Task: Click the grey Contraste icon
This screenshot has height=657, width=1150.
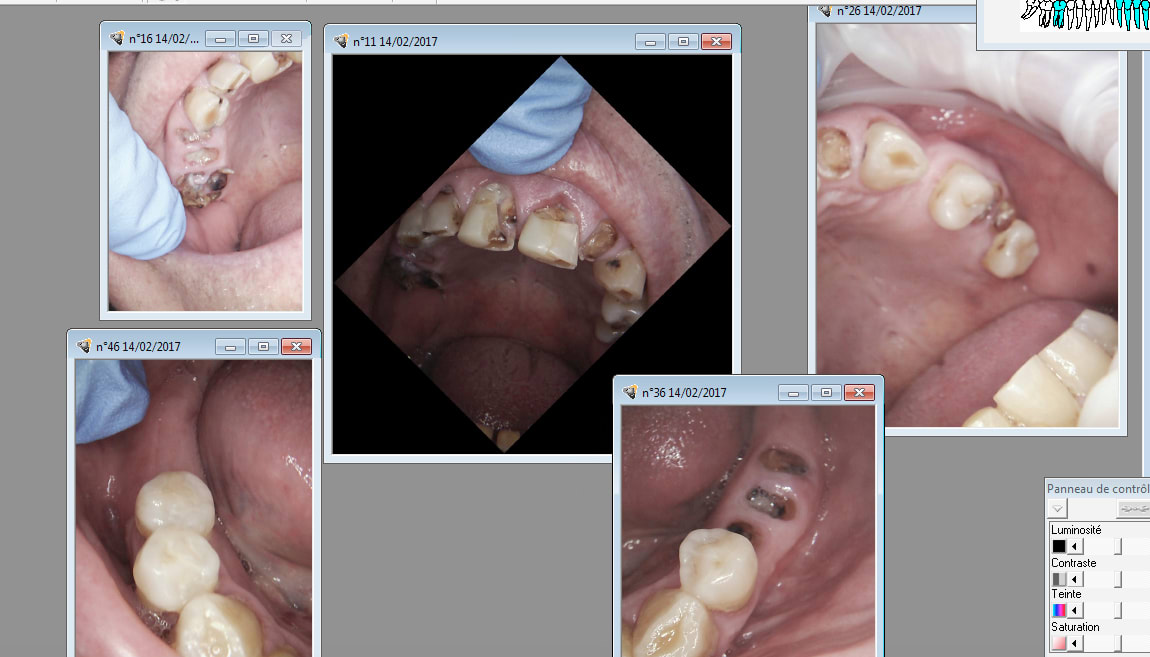Action: (x=1059, y=579)
